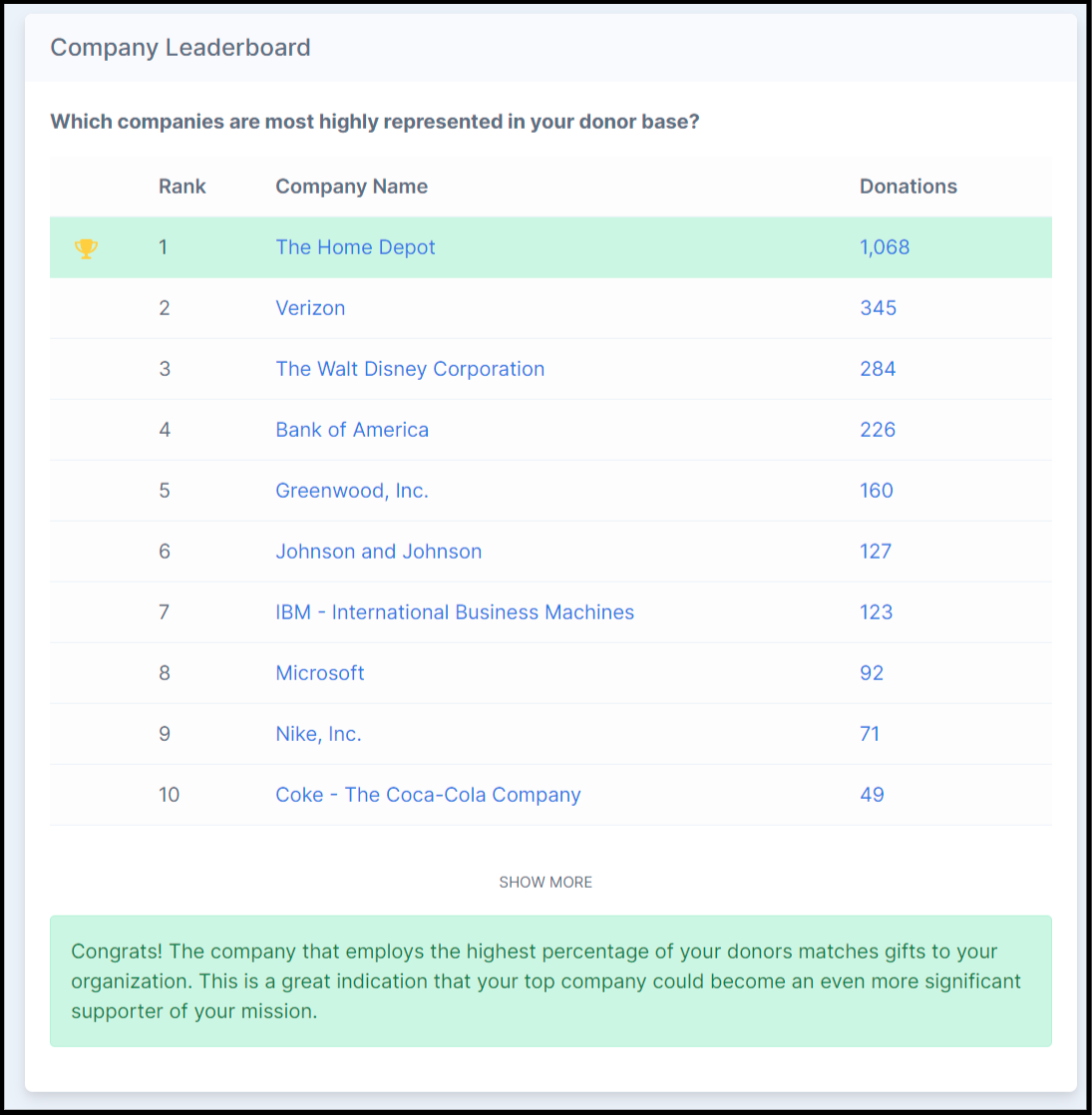Expand the list with SHOW MORE
The height and width of the screenshot is (1115, 1092).
(546, 882)
